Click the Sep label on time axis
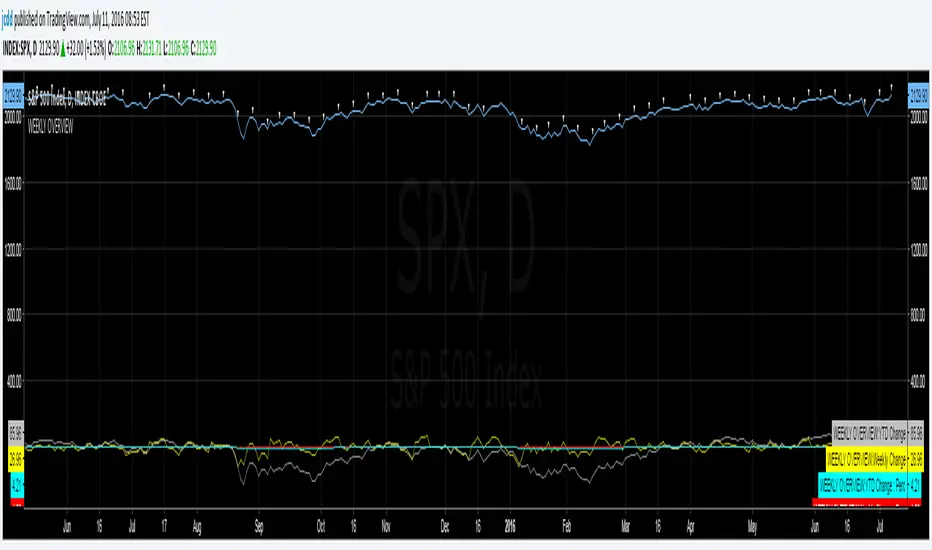The width and height of the screenshot is (932, 550). click(x=259, y=527)
